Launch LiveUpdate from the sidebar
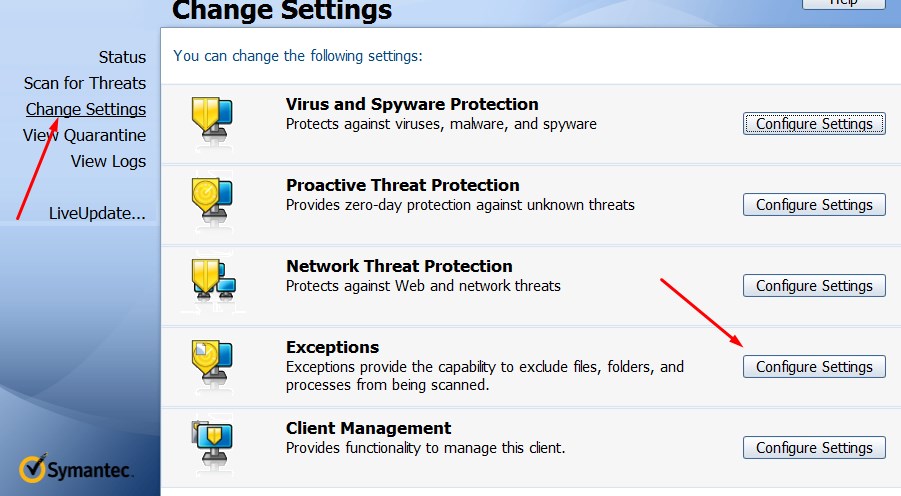 coord(97,213)
